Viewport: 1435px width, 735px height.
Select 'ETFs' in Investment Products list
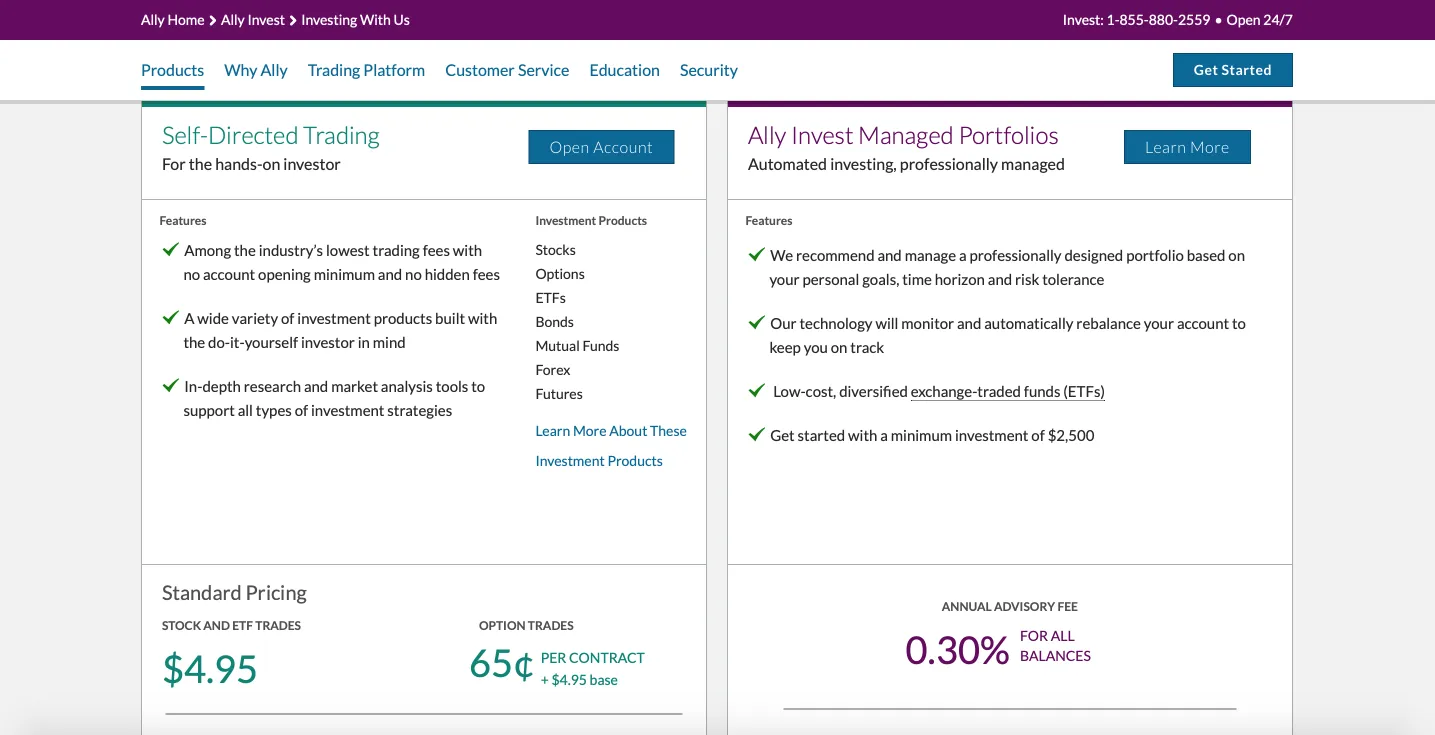pyautogui.click(x=551, y=298)
